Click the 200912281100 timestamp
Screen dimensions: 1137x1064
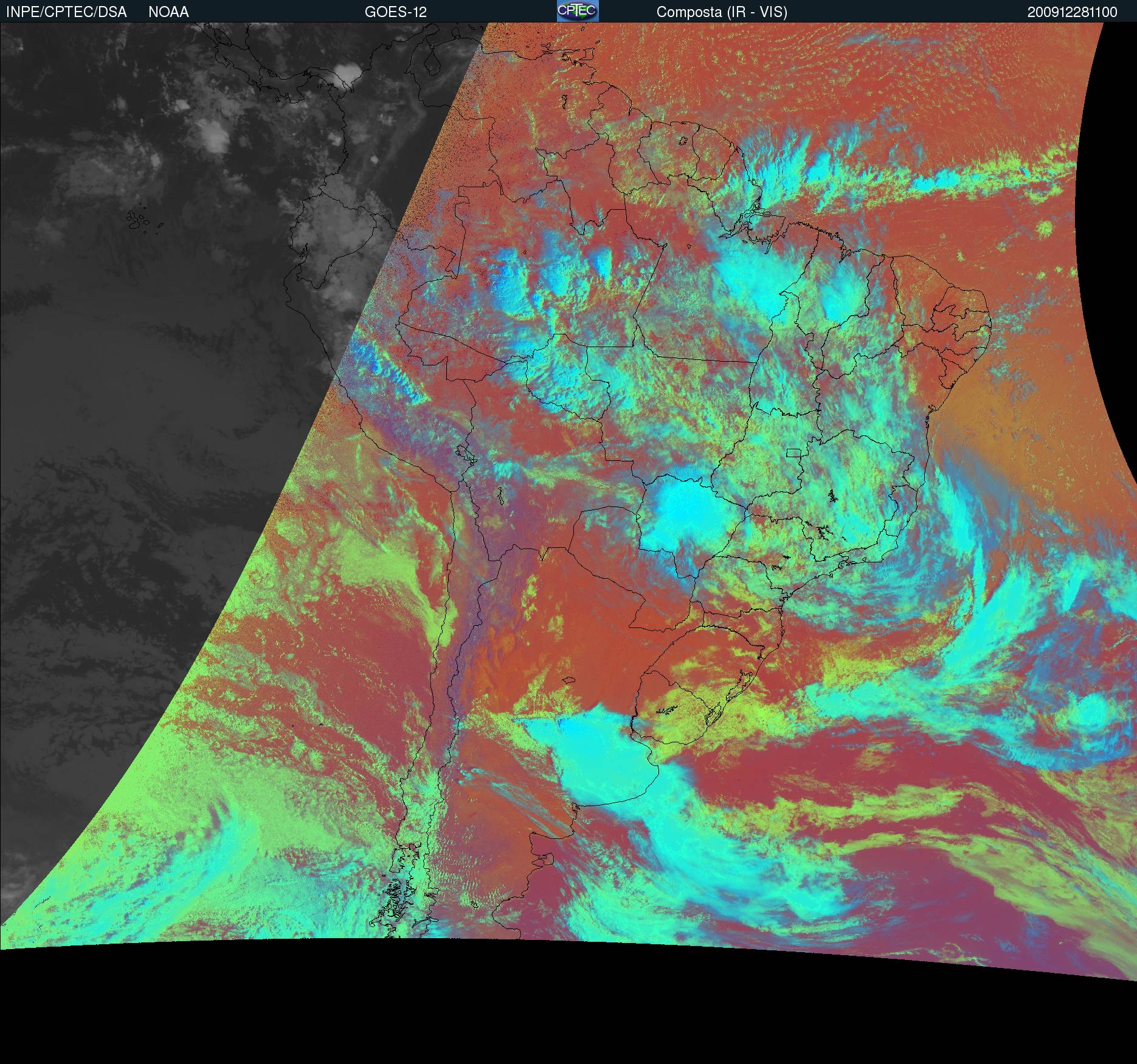(x=1072, y=12)
